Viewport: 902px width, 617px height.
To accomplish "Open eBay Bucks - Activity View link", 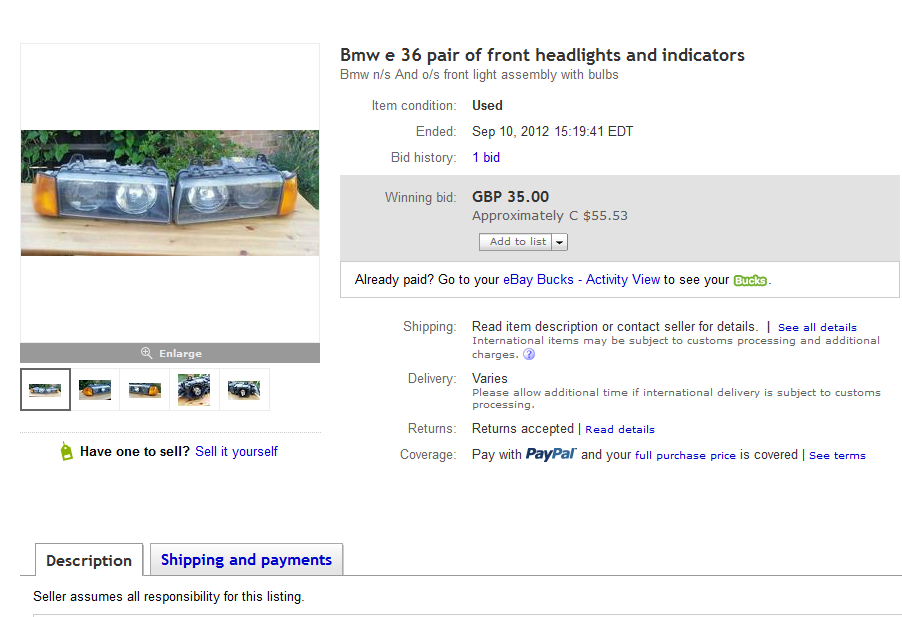I will (581, 279).
